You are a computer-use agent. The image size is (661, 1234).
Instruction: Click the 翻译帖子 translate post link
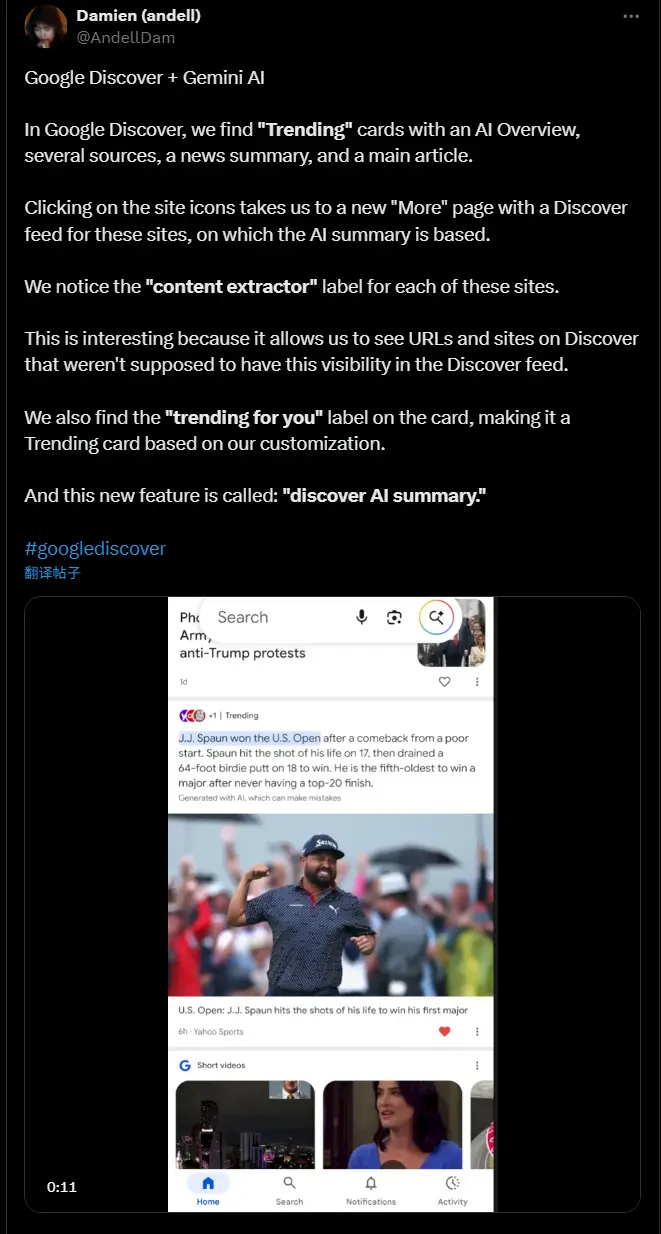point(53,573)
